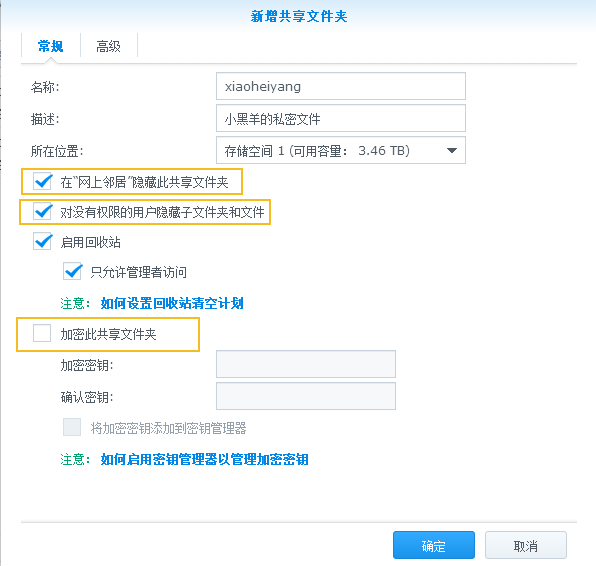Click the 所在位置 label text
The image size is (596, 566).
57,151
